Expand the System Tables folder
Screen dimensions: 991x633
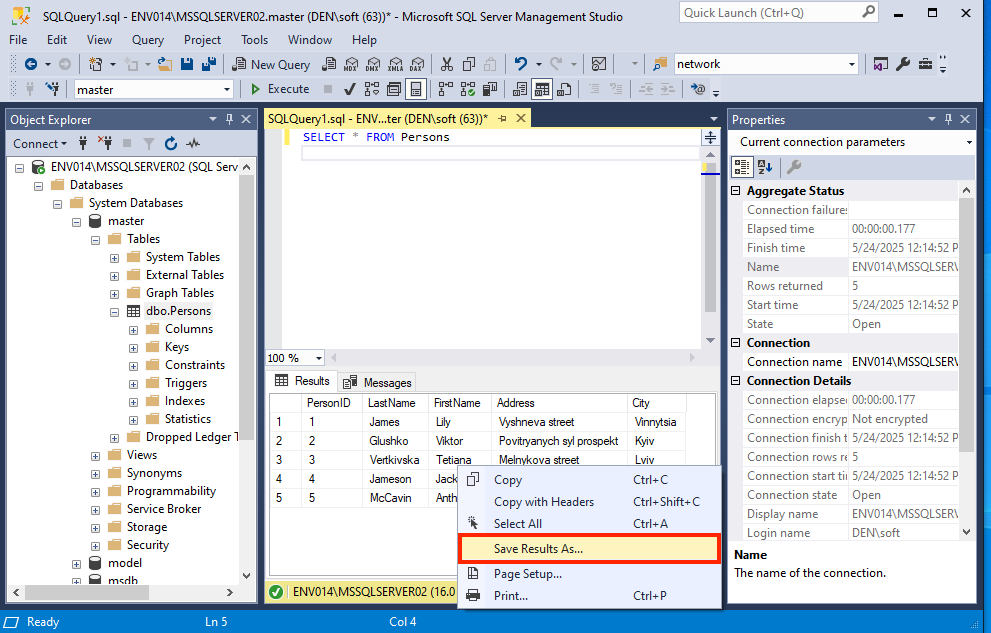click(x=114, y=258)
